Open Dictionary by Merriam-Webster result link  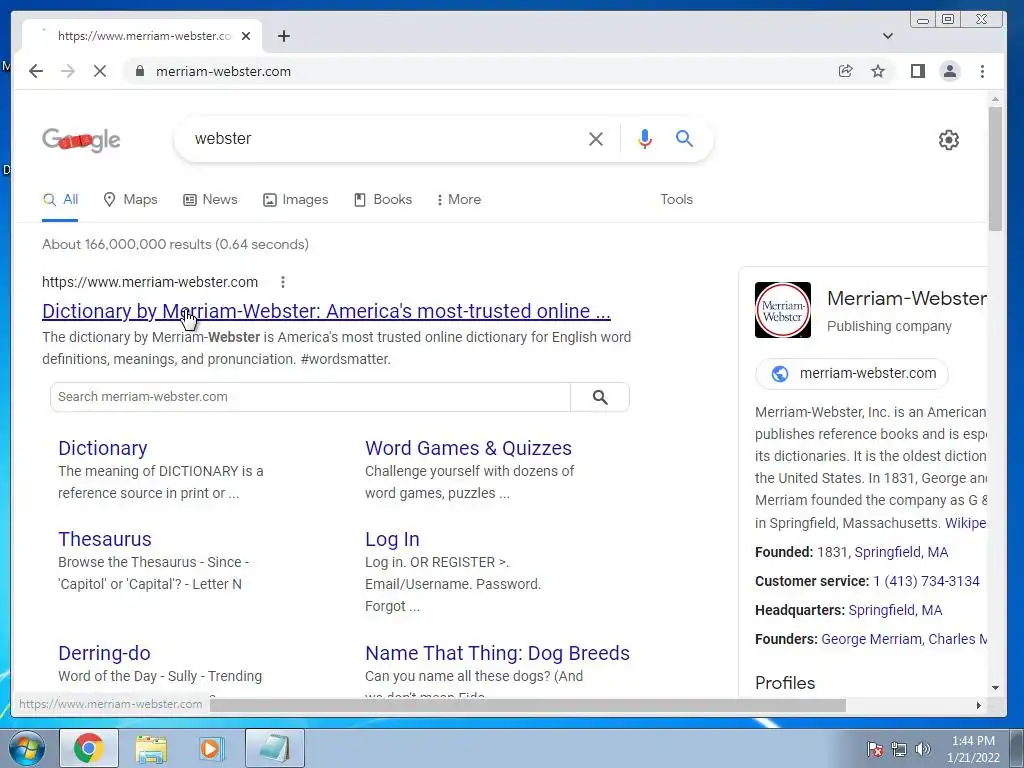326,312
